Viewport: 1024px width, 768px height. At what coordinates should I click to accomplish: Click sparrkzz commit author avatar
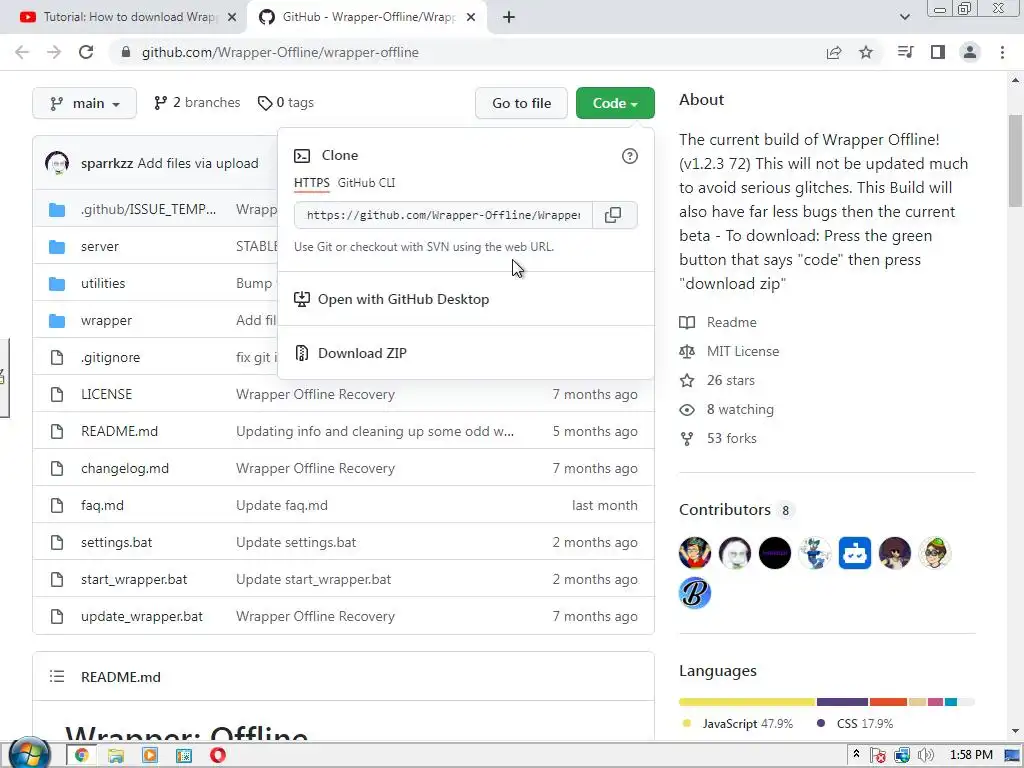[x=57, y=163]
